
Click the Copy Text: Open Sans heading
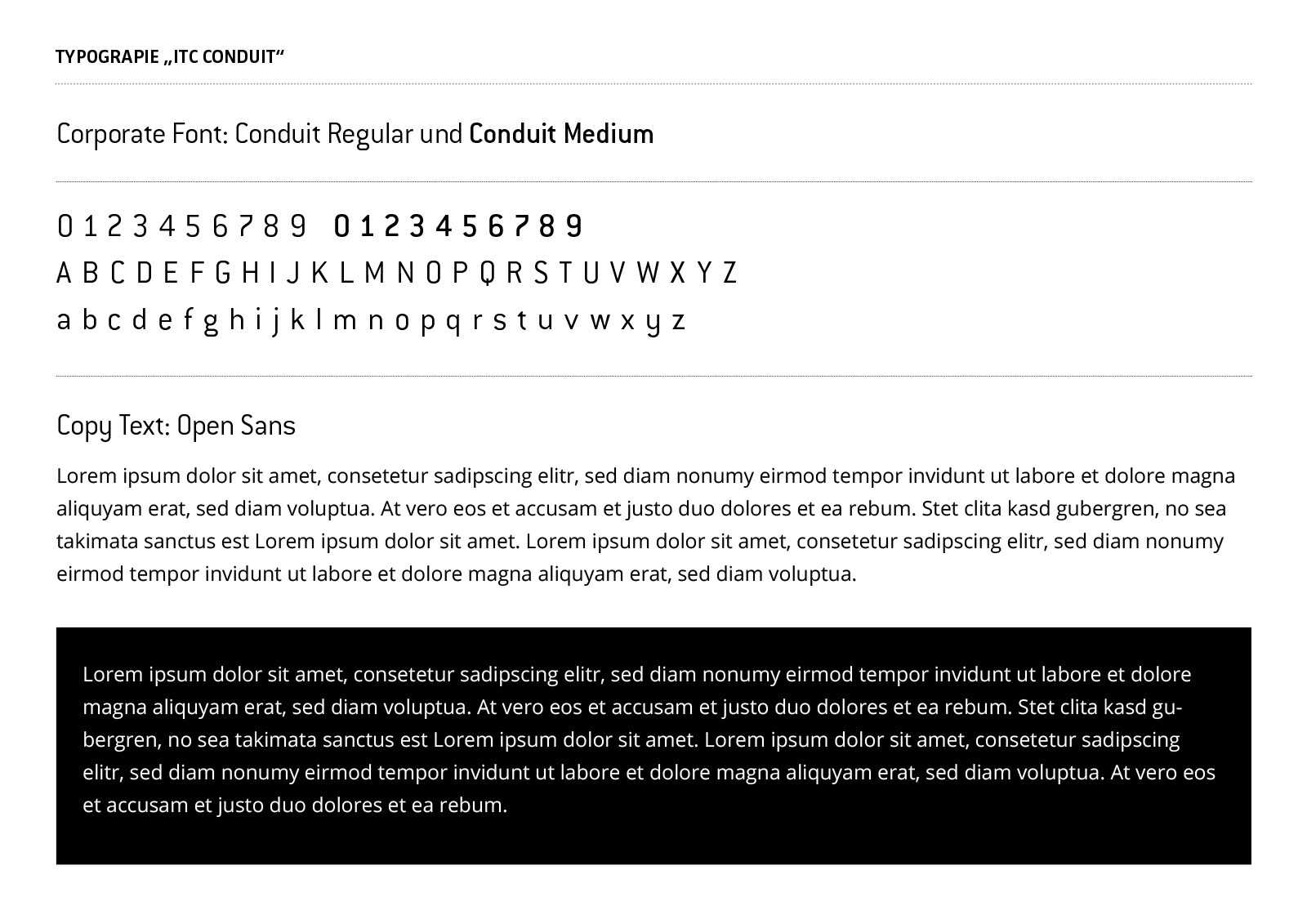pos(176,426)
